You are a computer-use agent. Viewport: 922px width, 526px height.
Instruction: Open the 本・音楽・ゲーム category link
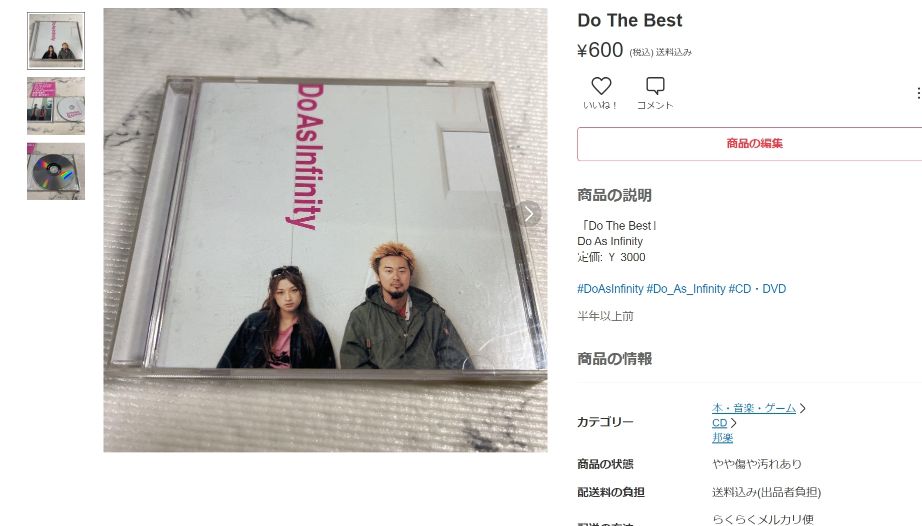pos(754,408)
